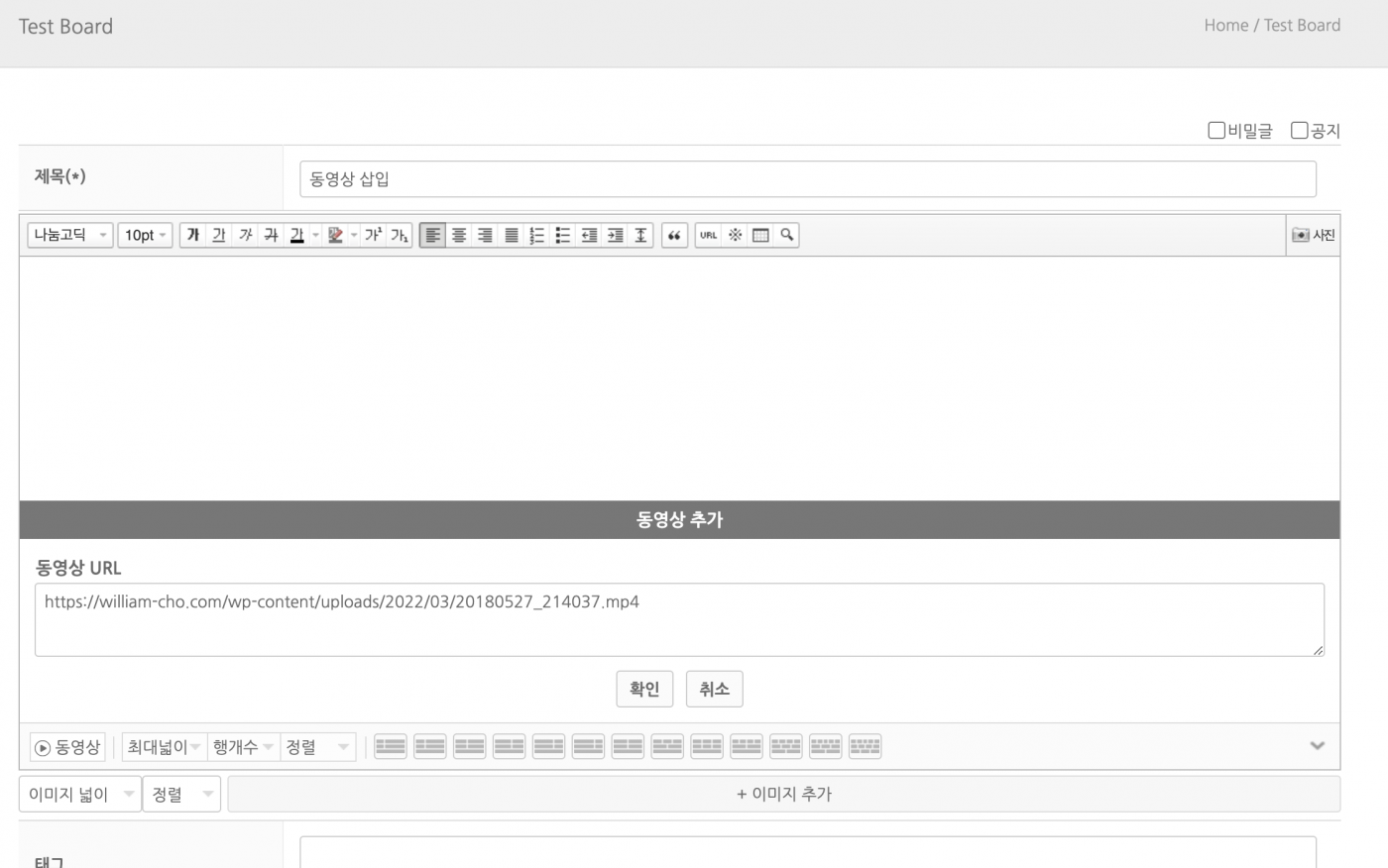
Task: Insert a bulleted list
Action: tap(563, 235)
